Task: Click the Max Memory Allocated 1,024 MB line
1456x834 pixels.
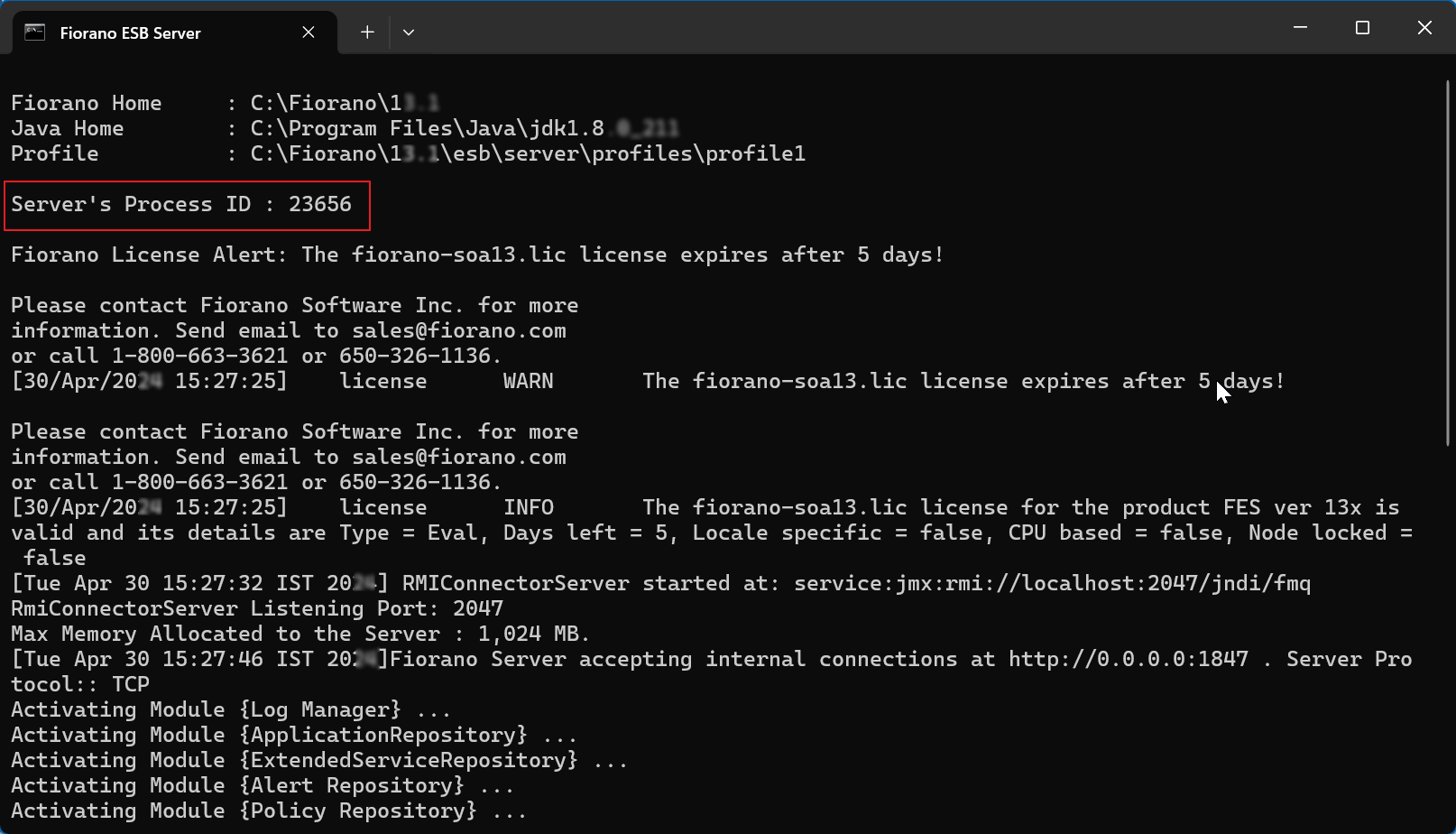Action: coord(300,634)
